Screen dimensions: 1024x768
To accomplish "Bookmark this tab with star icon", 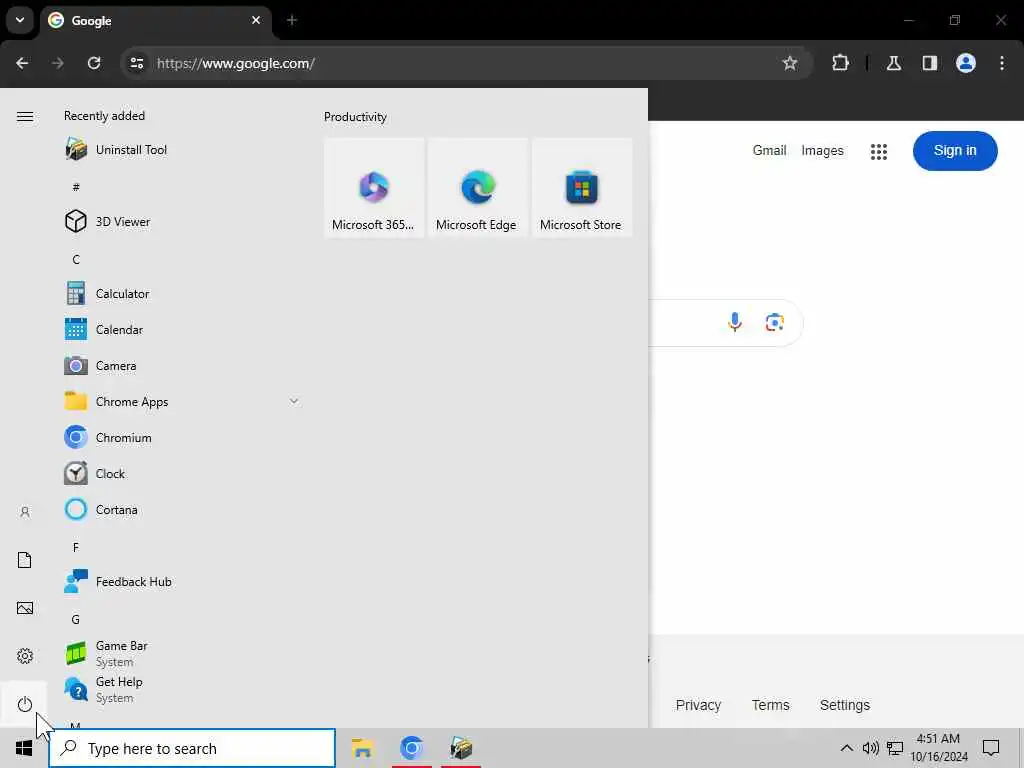I will 790,63.
